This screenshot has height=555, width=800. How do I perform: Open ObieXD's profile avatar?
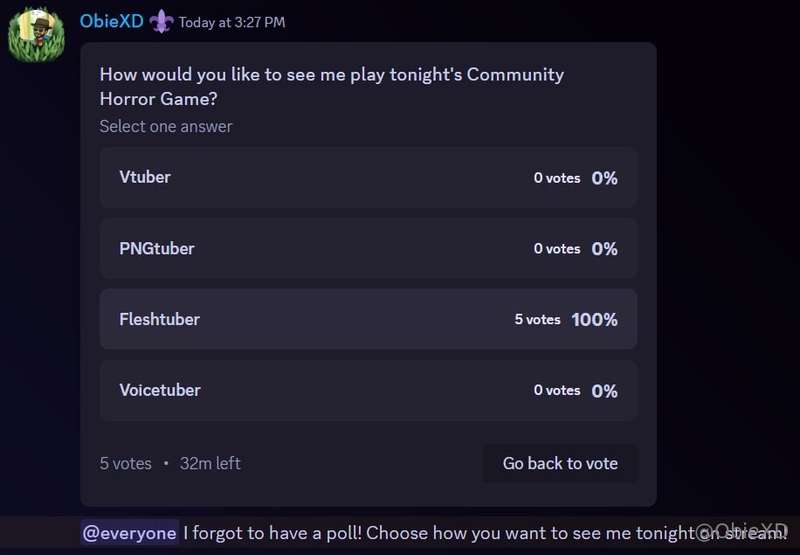[36, 35]
